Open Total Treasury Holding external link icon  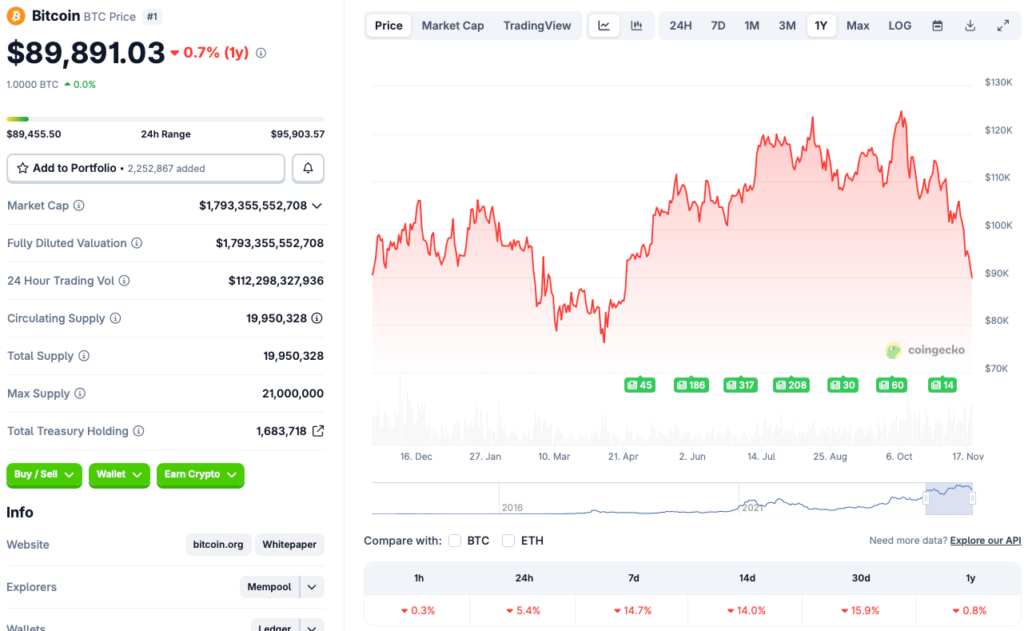click(318, 431)
